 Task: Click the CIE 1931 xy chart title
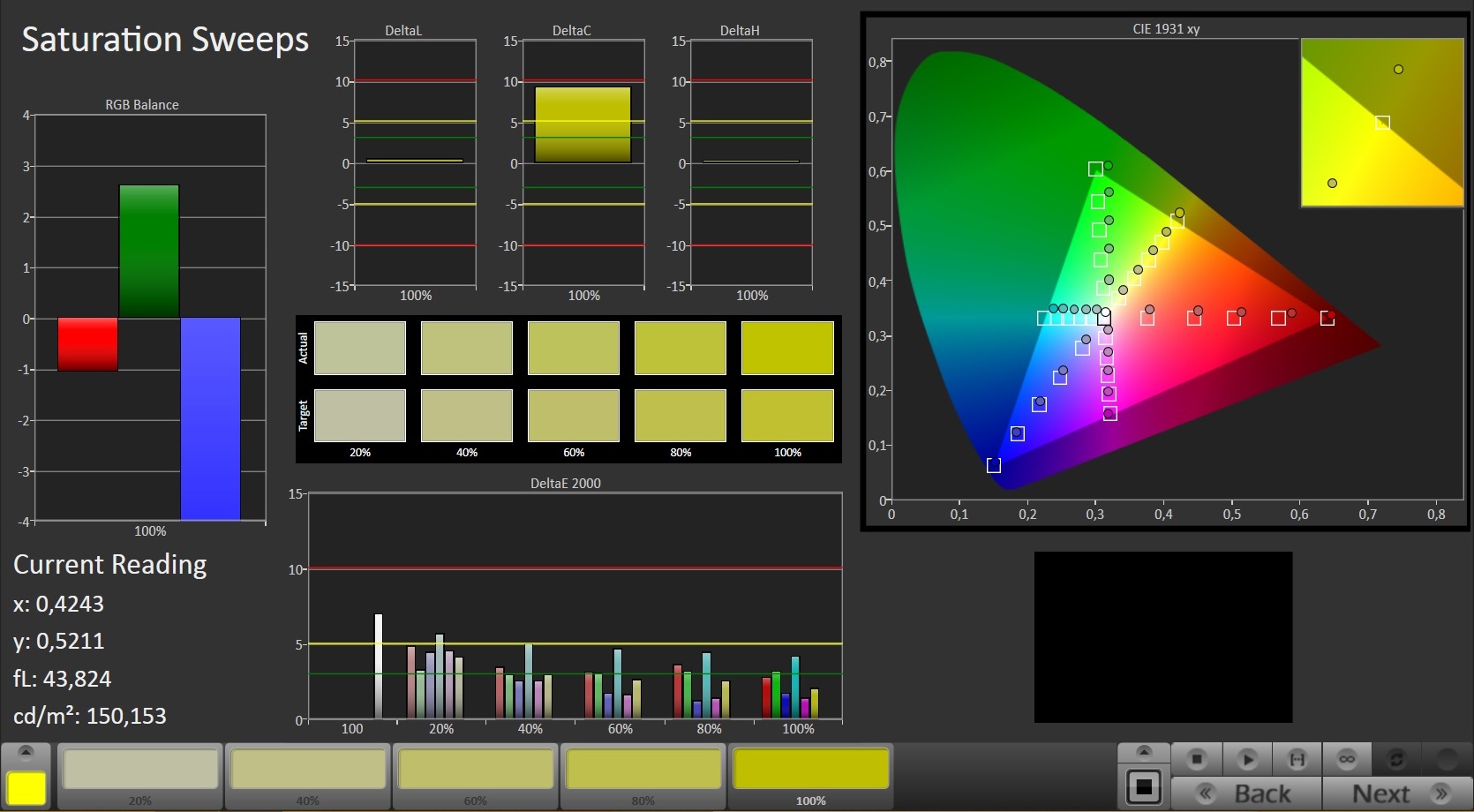pyautogui.click(x=1166, y=29)
